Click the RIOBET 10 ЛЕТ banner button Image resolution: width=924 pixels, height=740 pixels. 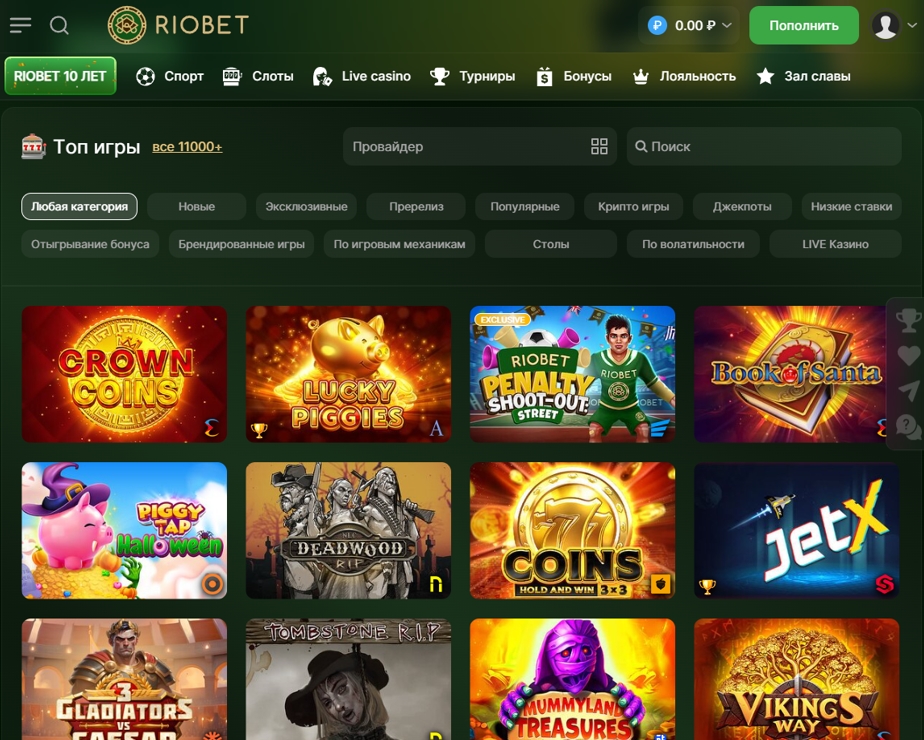[60, 76]
